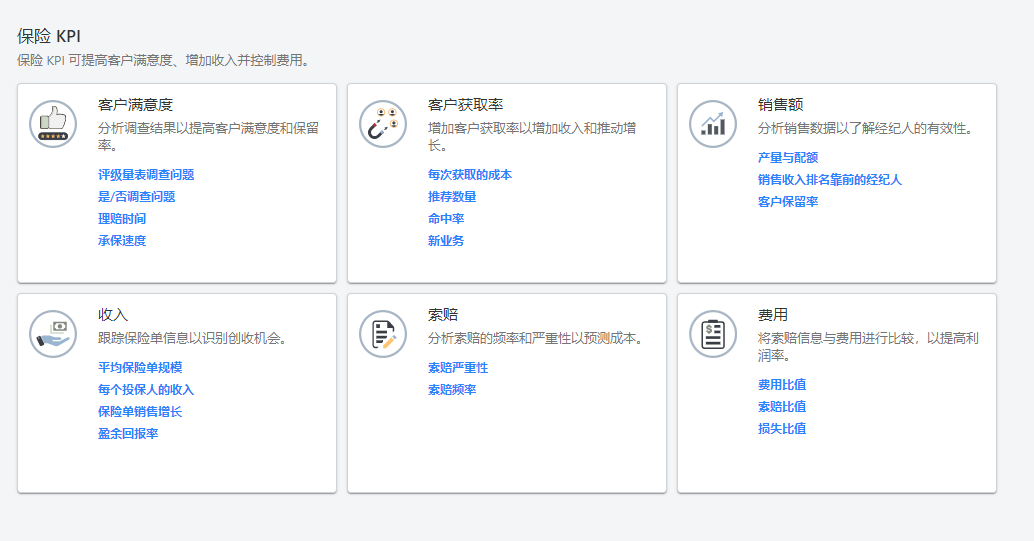This screenshot has height=541, width=1034.
Task: Open the 客户保留率 link
Action: pos(788,202)
